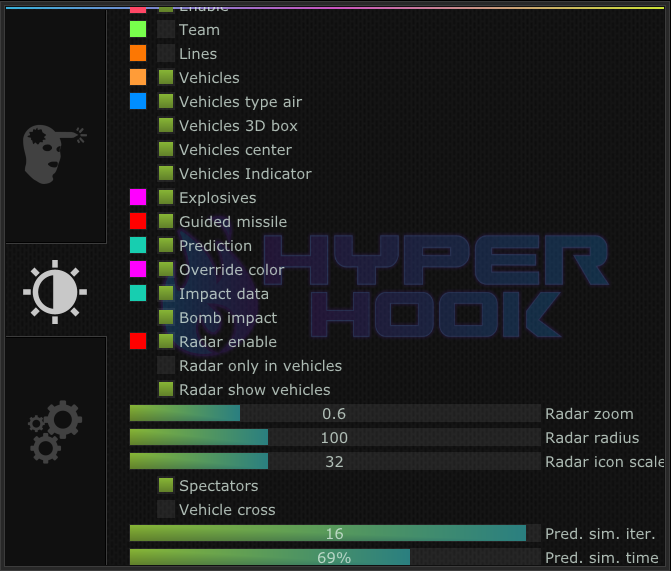
Task: Uncheck the Spectators option
Action: click(166, 486)
